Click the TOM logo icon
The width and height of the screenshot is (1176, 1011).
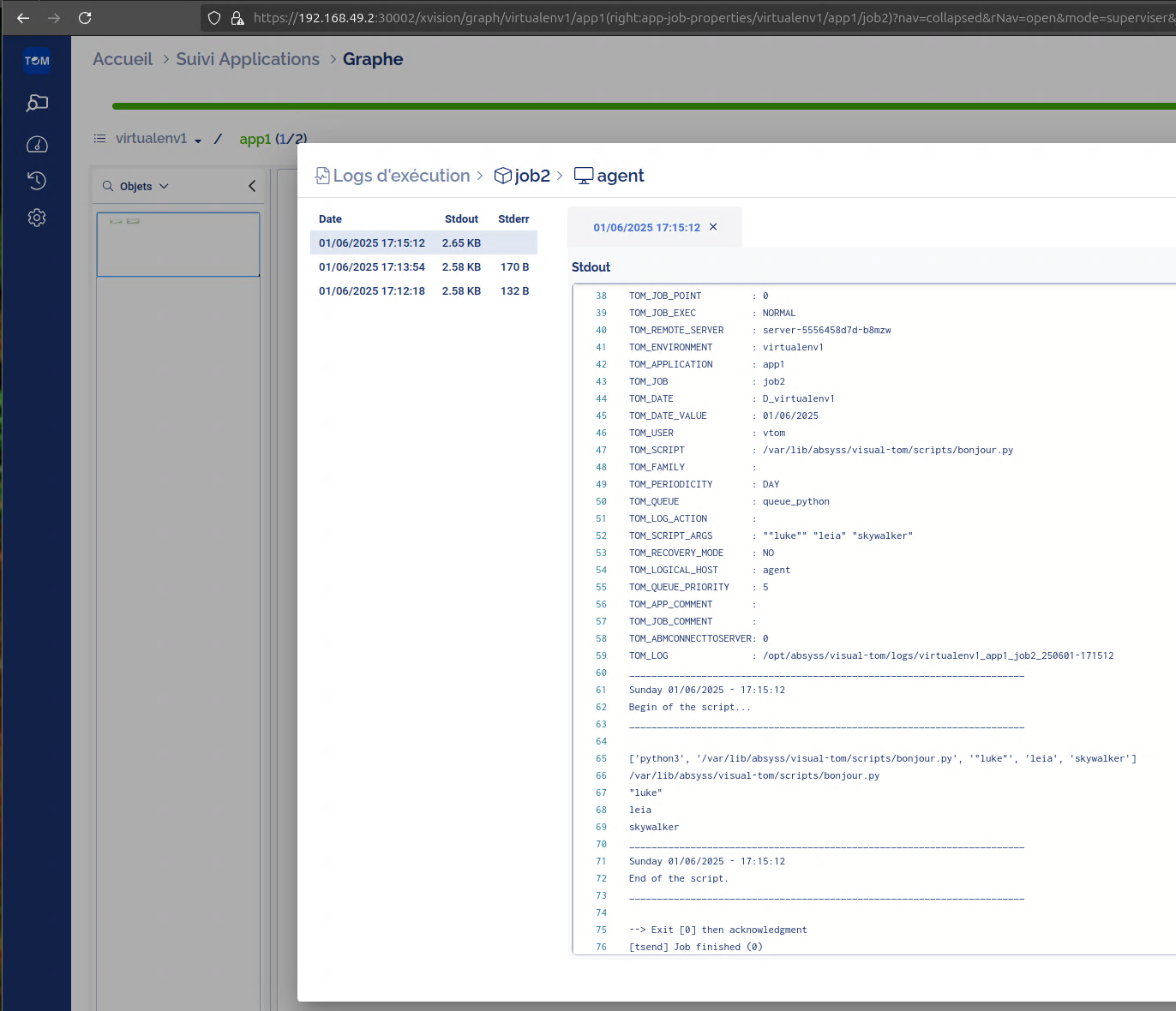(x=37, y=61)
